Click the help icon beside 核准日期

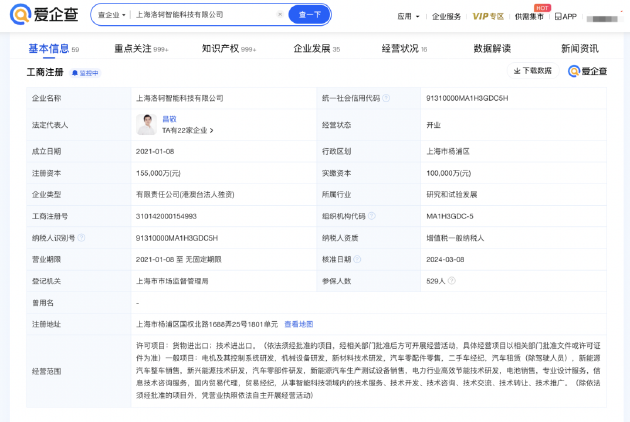(x=357, y=259)
